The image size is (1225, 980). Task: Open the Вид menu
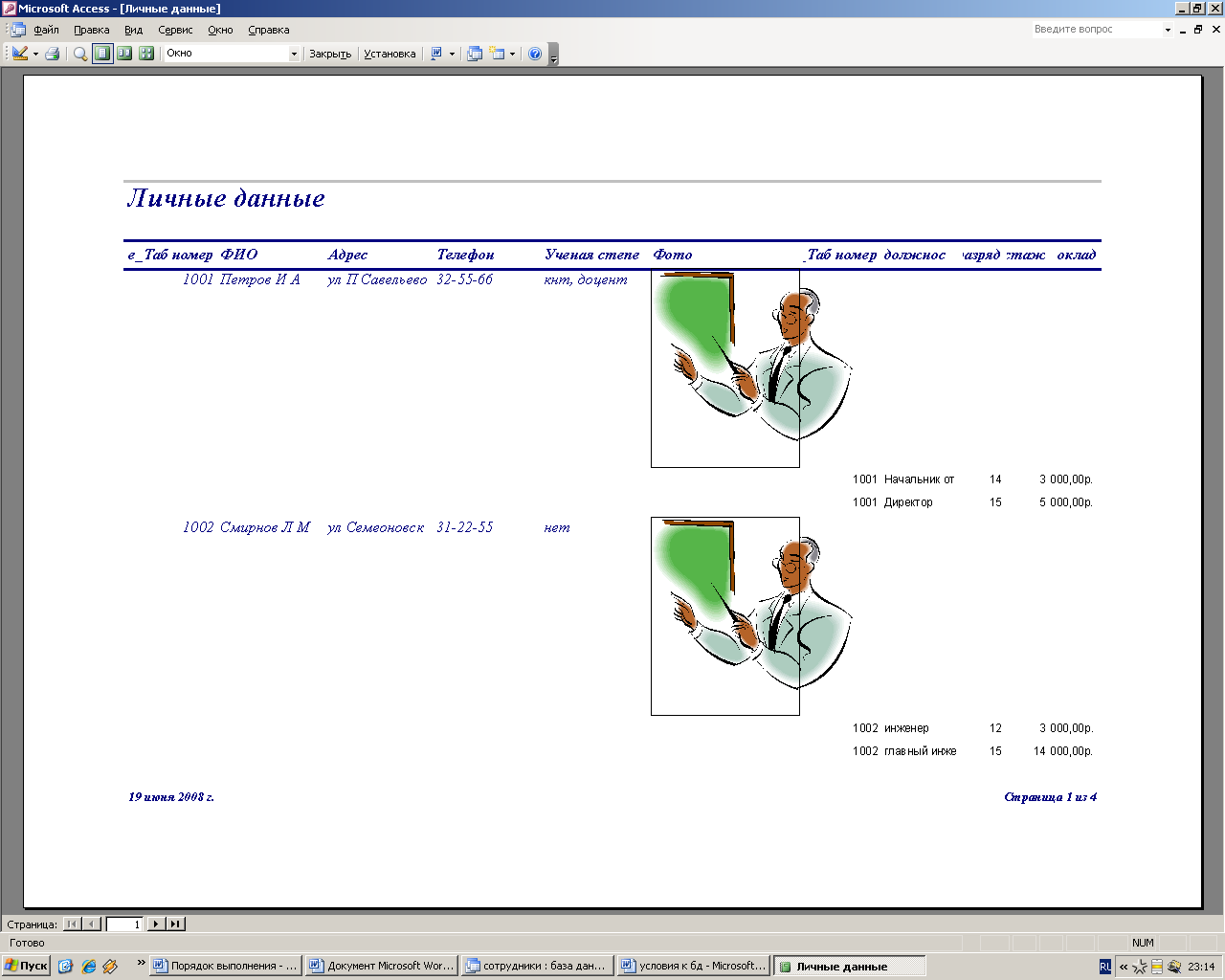(133, 30)
